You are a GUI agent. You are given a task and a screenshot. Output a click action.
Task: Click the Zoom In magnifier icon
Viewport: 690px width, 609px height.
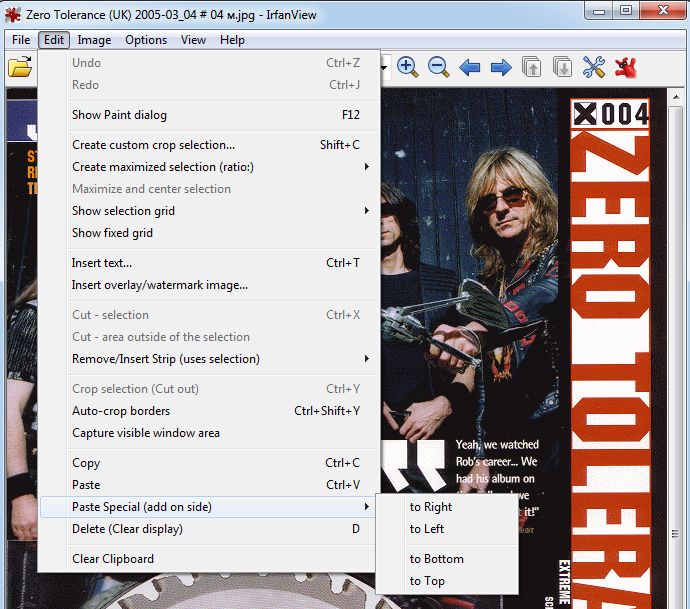pos(407,67)
